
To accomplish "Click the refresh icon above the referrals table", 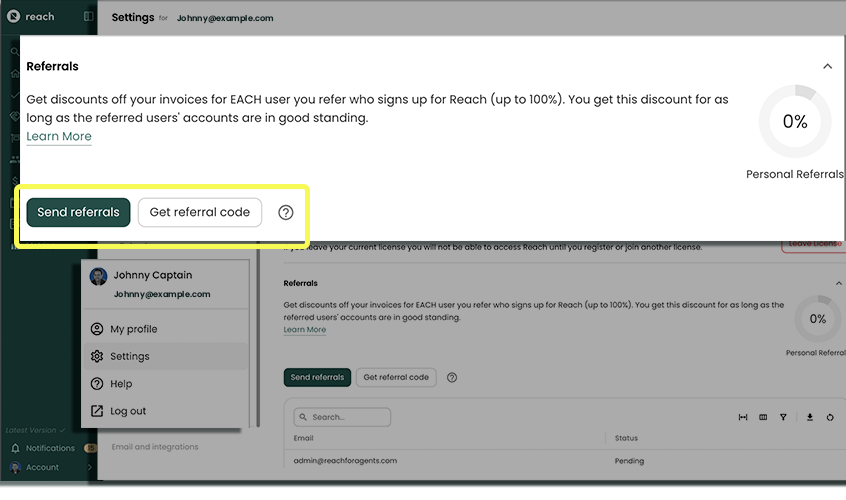I will pos(830,417).
